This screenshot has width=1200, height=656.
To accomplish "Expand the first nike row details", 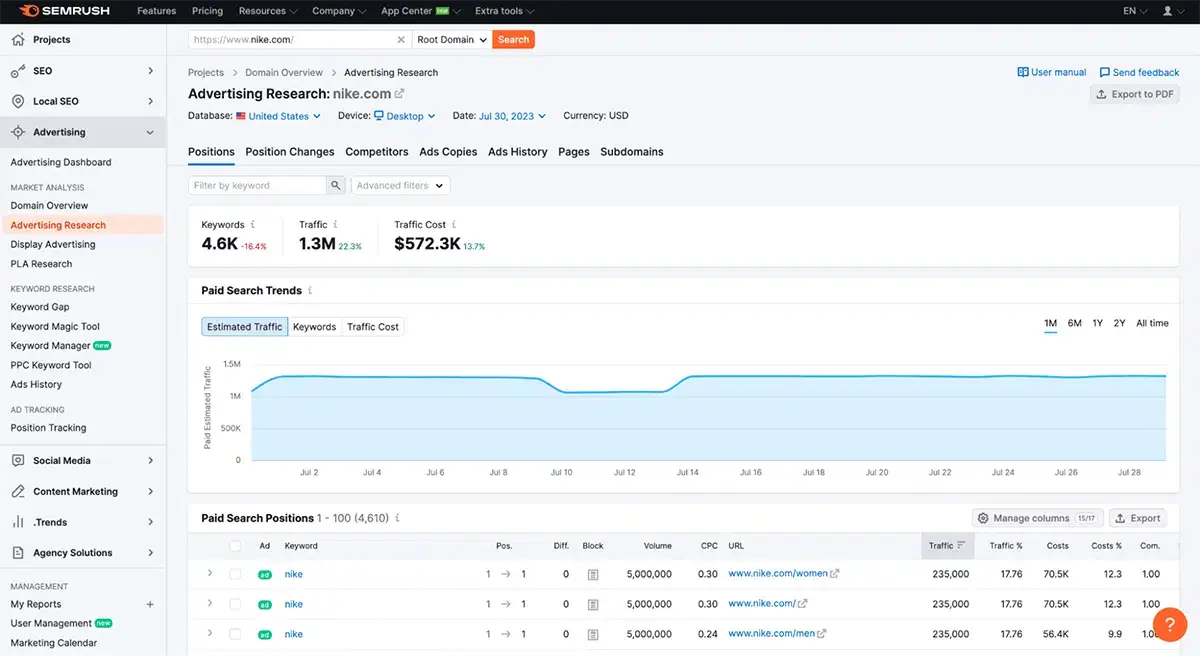I will [x=210, y=574].
